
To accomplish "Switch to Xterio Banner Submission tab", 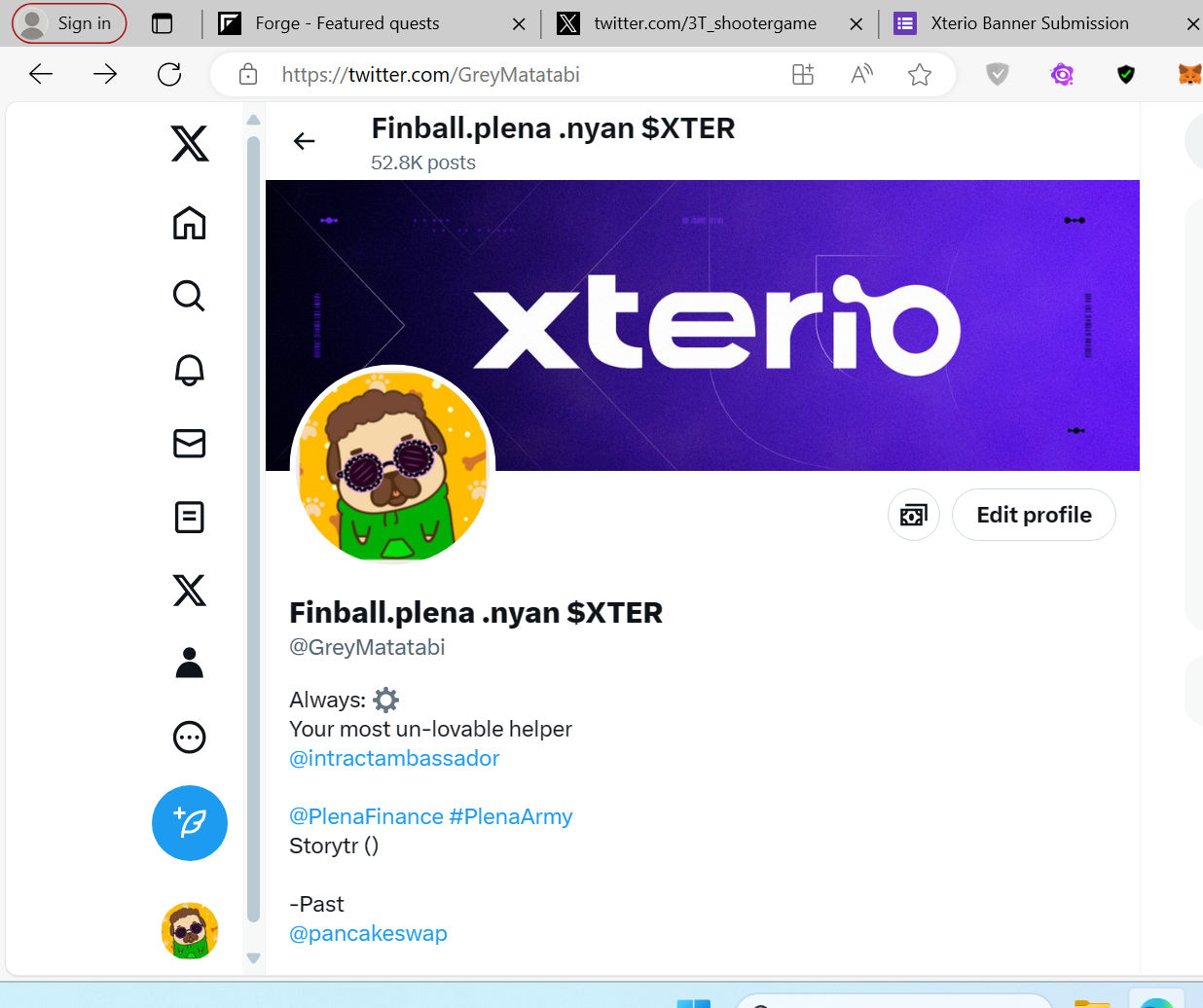I will [1030, 23].
